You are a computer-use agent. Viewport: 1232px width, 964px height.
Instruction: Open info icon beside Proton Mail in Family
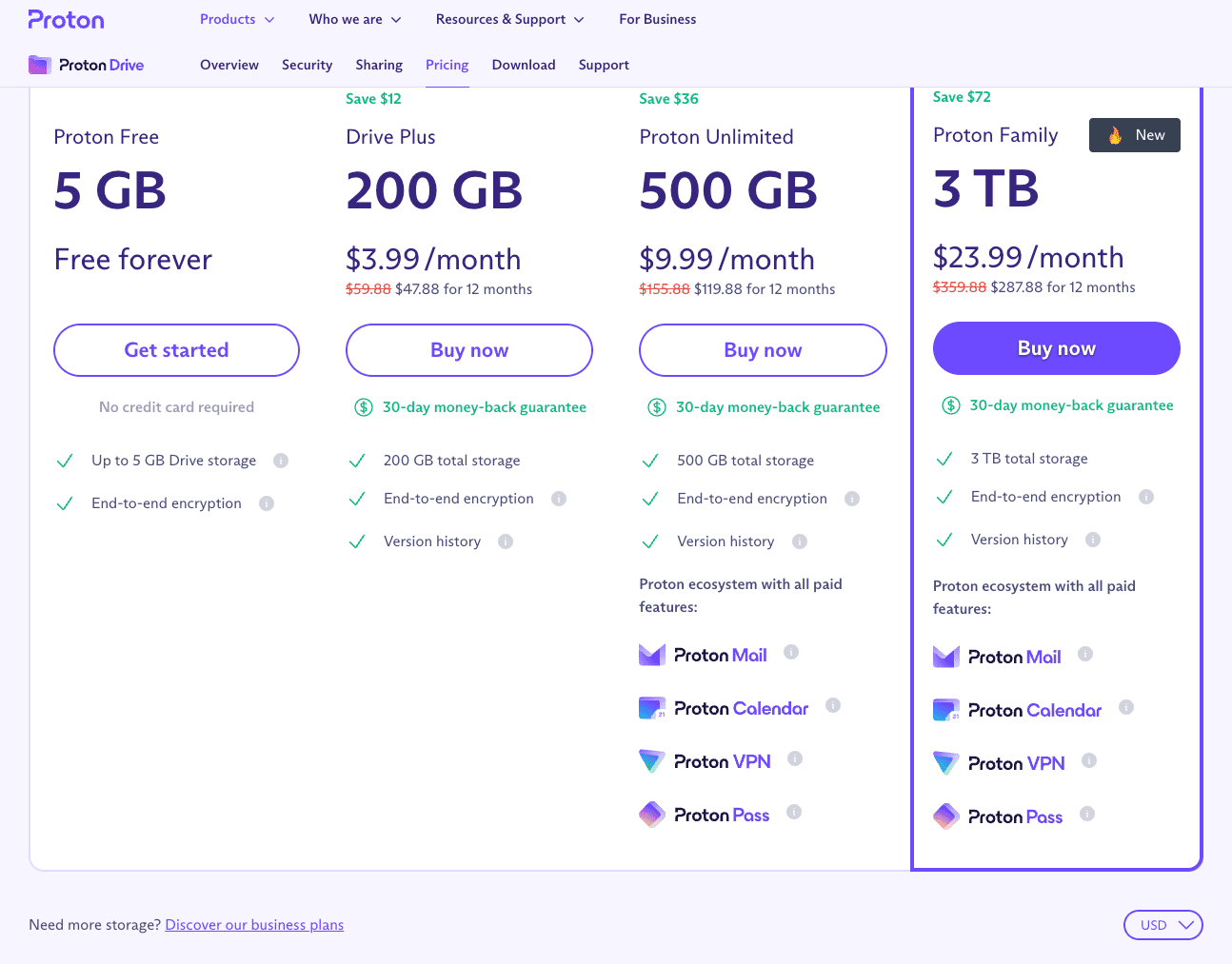click(1085, 654)
